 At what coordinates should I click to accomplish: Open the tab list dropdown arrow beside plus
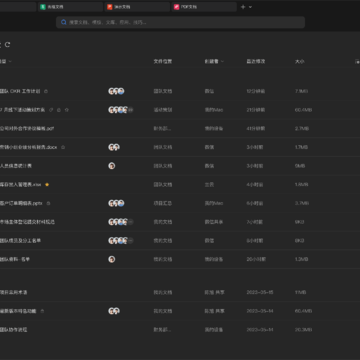click(251, 7)
